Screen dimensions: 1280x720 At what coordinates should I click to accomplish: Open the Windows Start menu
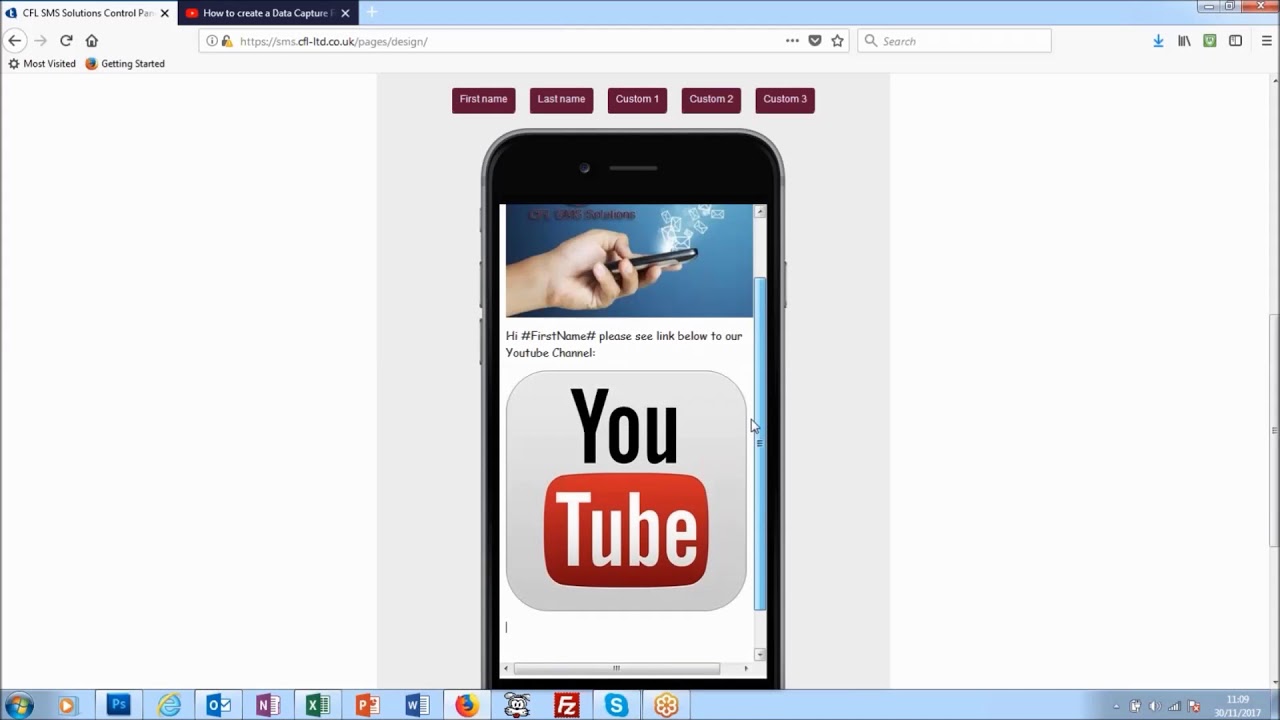[19, 705]
